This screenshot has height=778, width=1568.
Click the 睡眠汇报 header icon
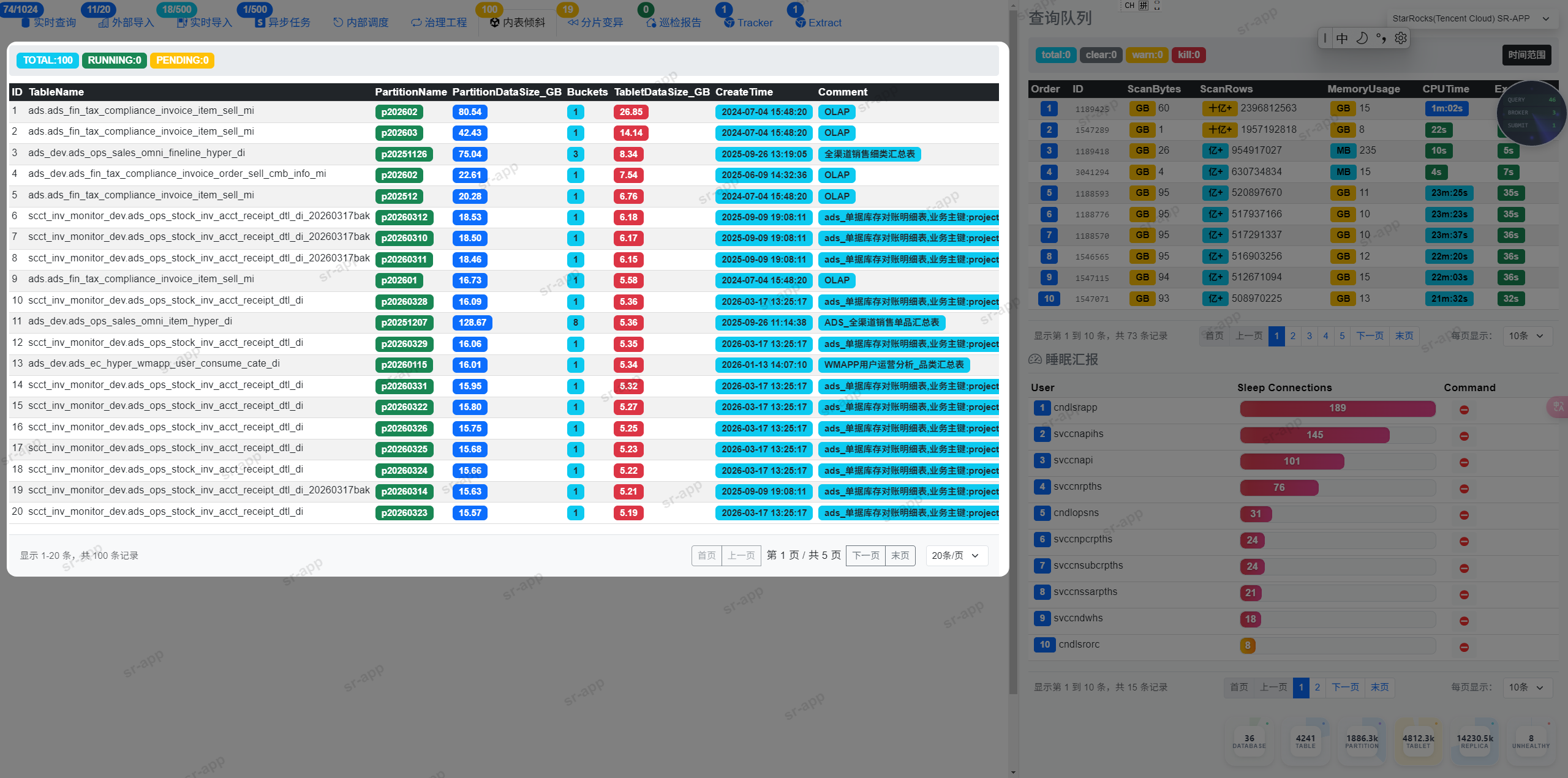[x=1035, y=359]
